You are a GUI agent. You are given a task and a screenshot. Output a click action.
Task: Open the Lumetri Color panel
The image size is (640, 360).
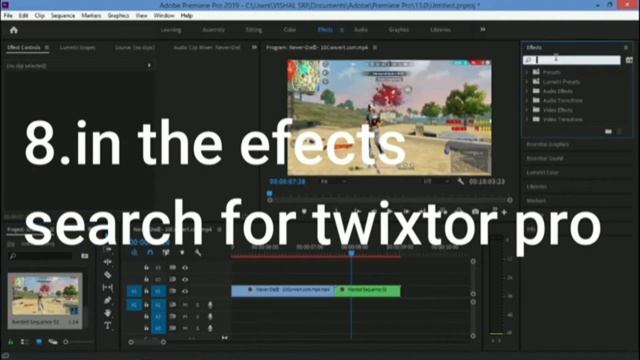point(542,173)
